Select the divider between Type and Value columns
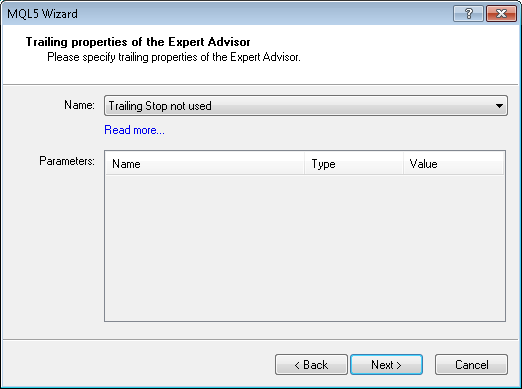 (x=404, y=164)
